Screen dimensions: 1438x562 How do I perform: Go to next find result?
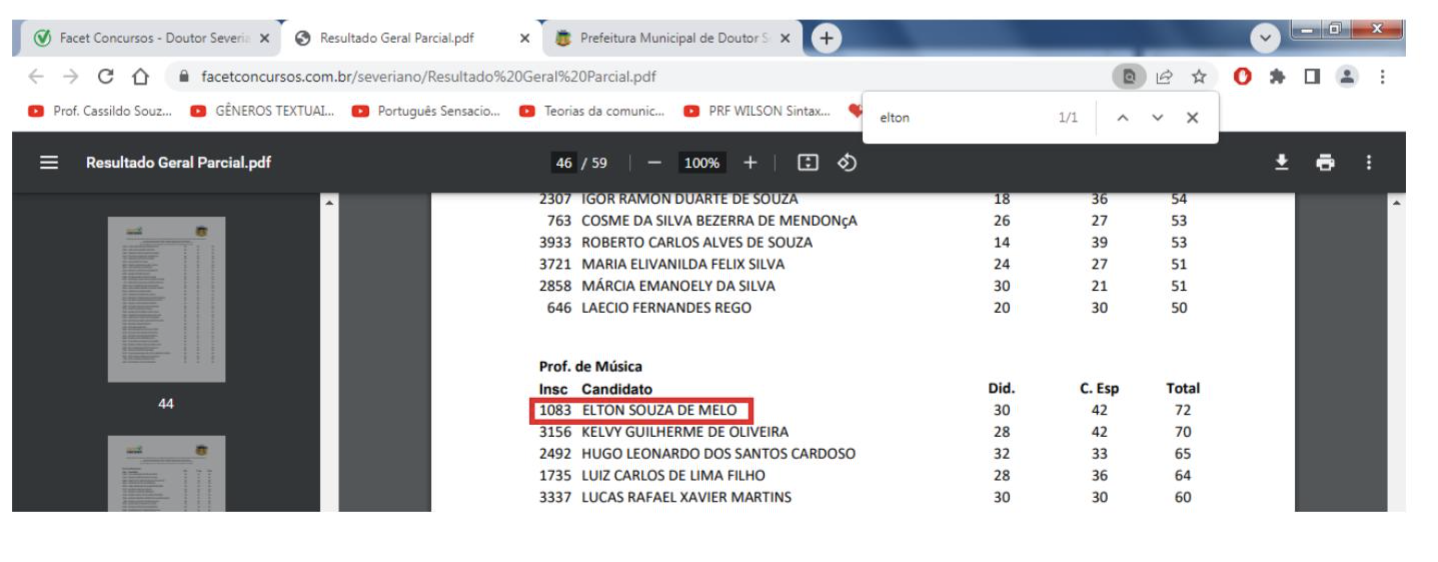[x=1157, y=118]
